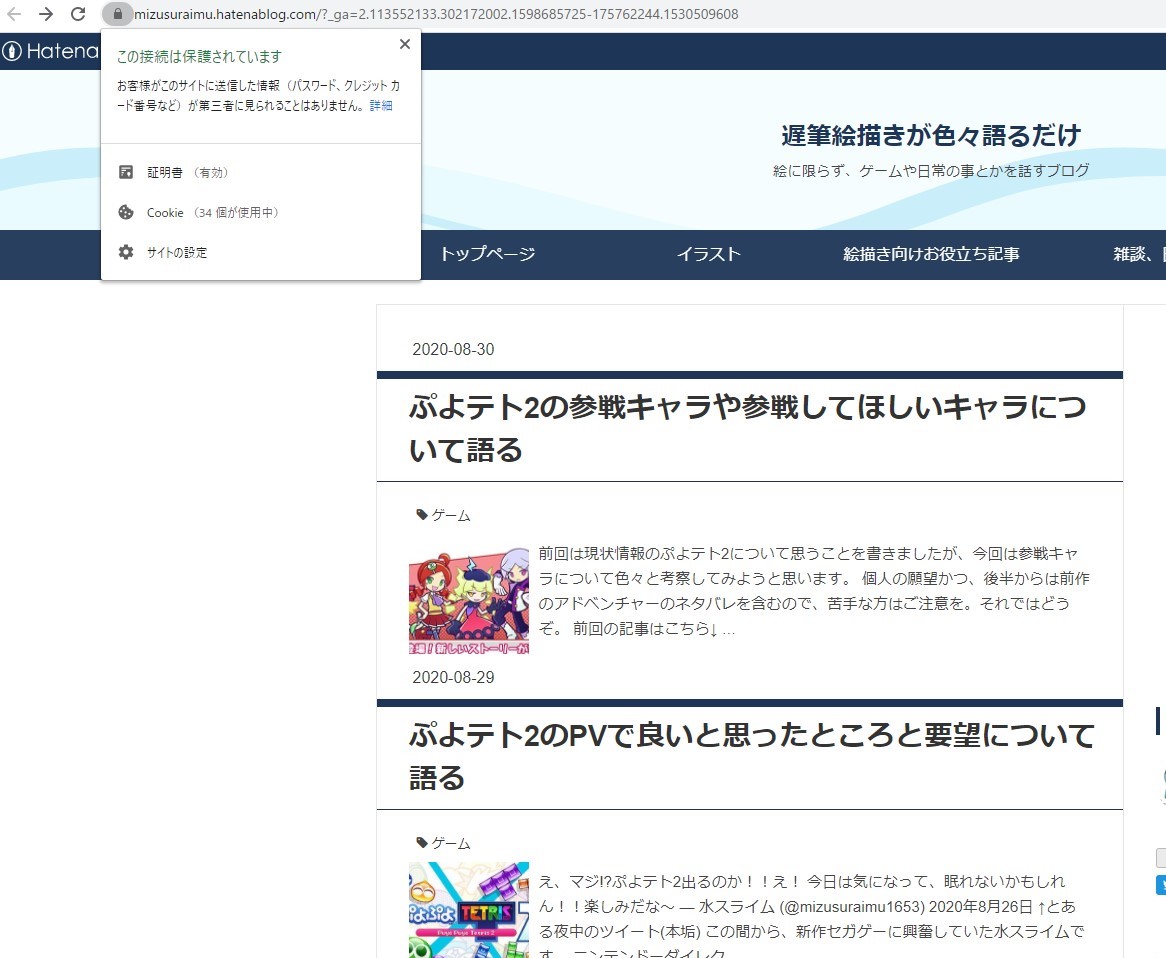Close the connection security popup
The height and width of the screenshot is (958, 1166).
pos(405,44)
